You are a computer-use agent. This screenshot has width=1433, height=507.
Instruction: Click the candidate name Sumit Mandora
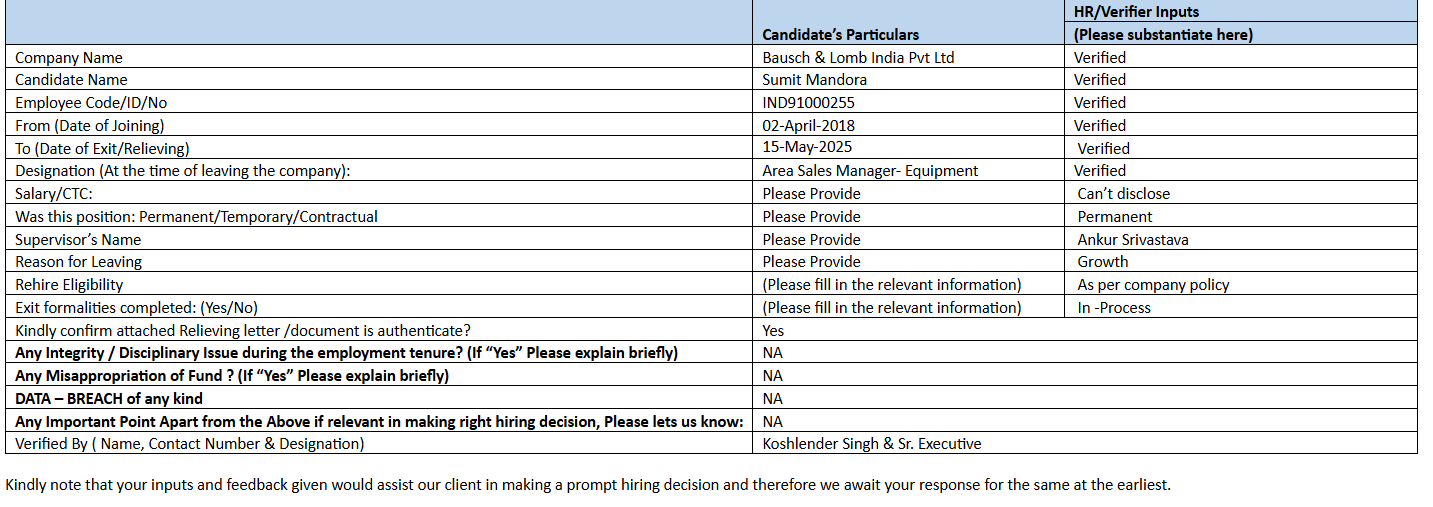pyautogui.click(x=814, y=80)
